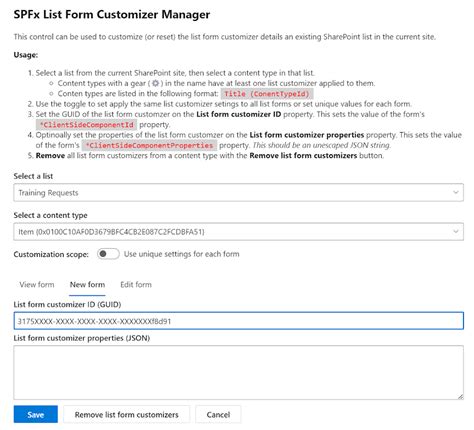
Task: Click the gear icon in usage instructions
Action: pos(155,83)
